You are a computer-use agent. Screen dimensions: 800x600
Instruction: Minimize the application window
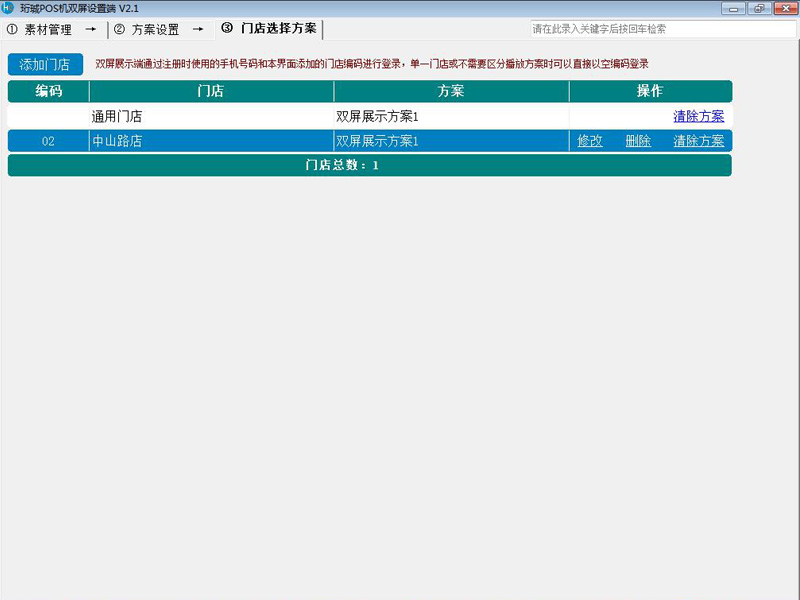coord(734,8)
